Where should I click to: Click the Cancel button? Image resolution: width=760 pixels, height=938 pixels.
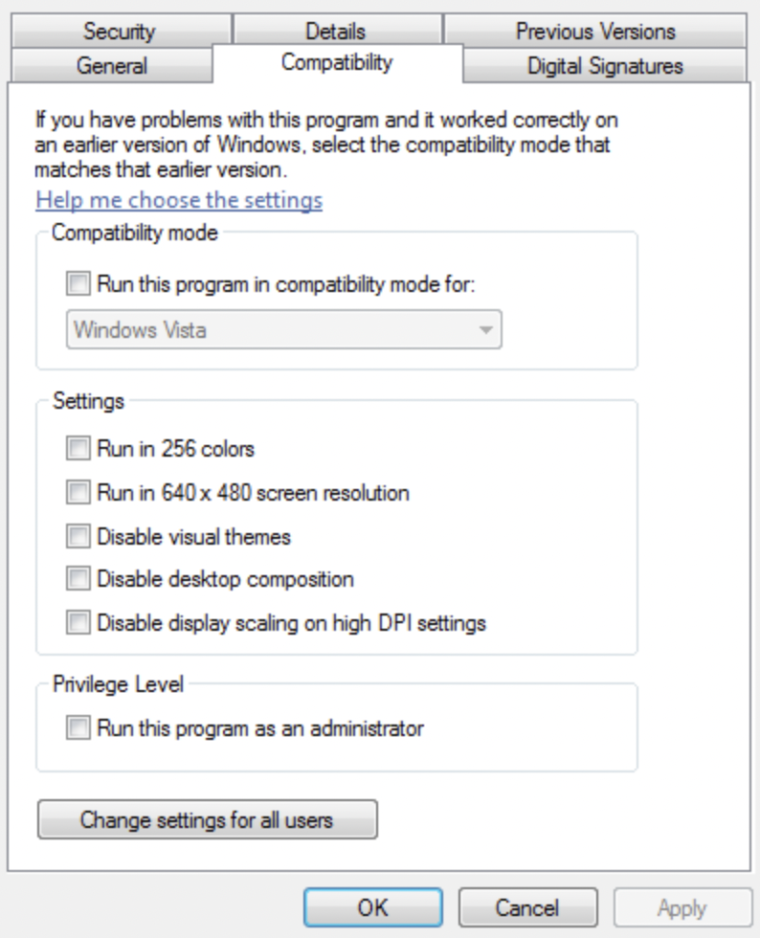527,908
